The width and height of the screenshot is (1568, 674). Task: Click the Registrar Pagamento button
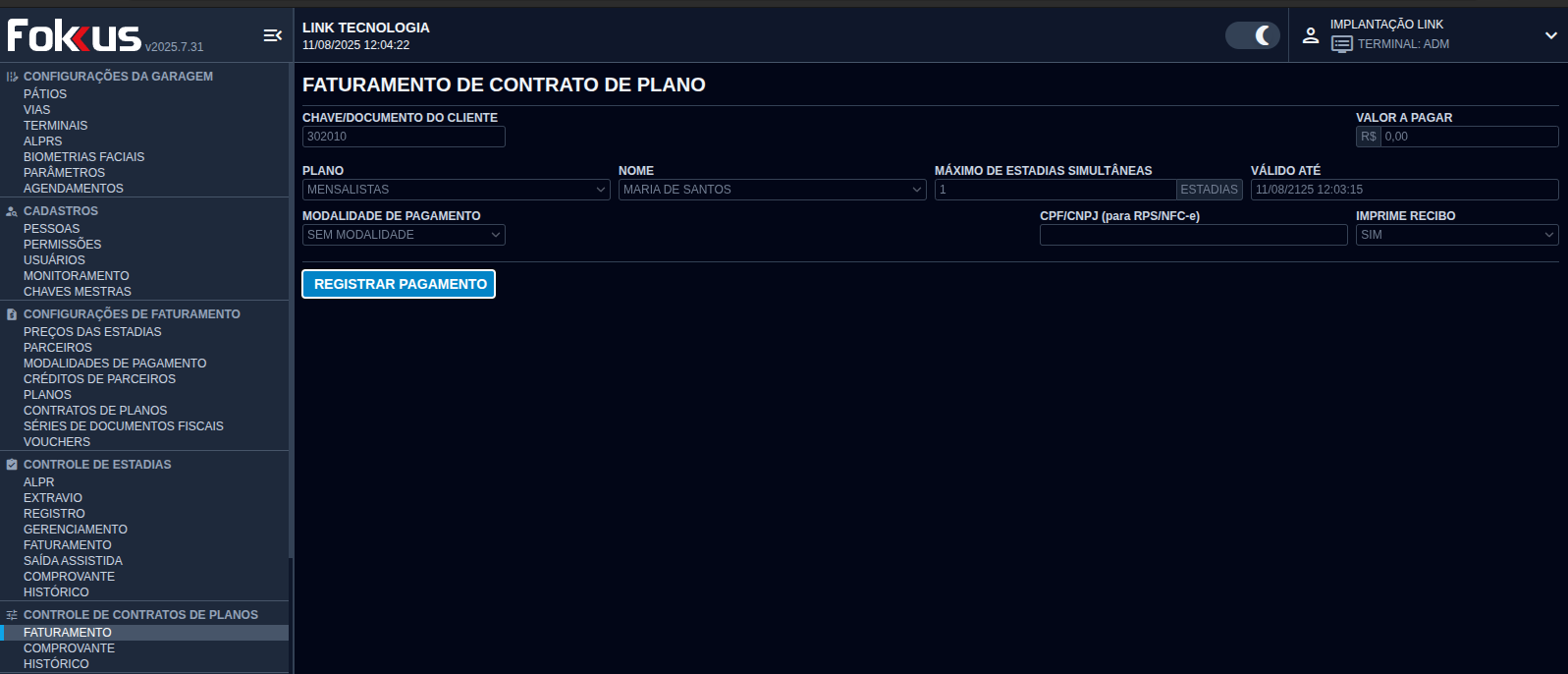pos(399,284)
